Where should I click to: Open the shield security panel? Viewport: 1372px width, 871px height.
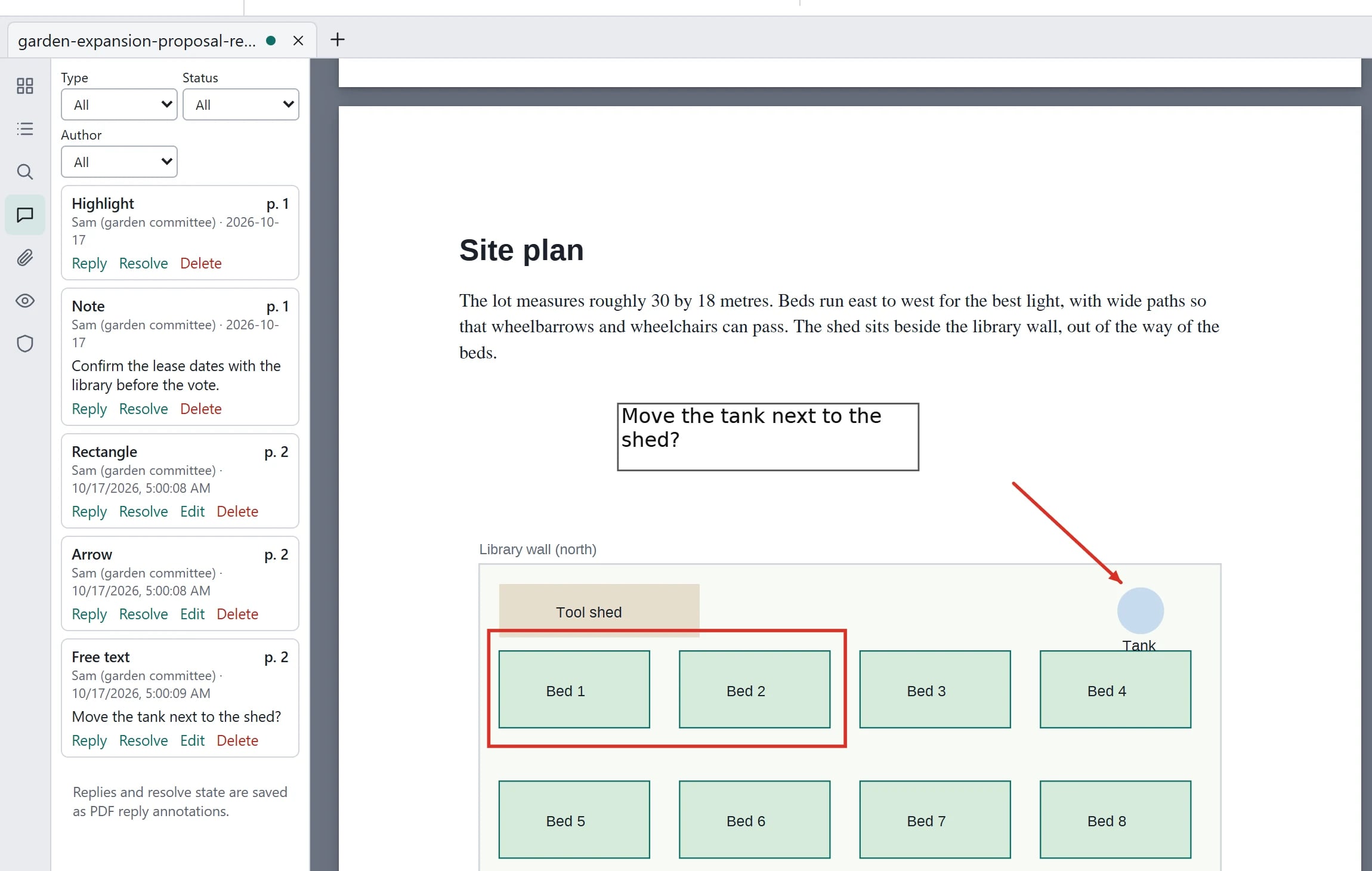pos(25,344)
